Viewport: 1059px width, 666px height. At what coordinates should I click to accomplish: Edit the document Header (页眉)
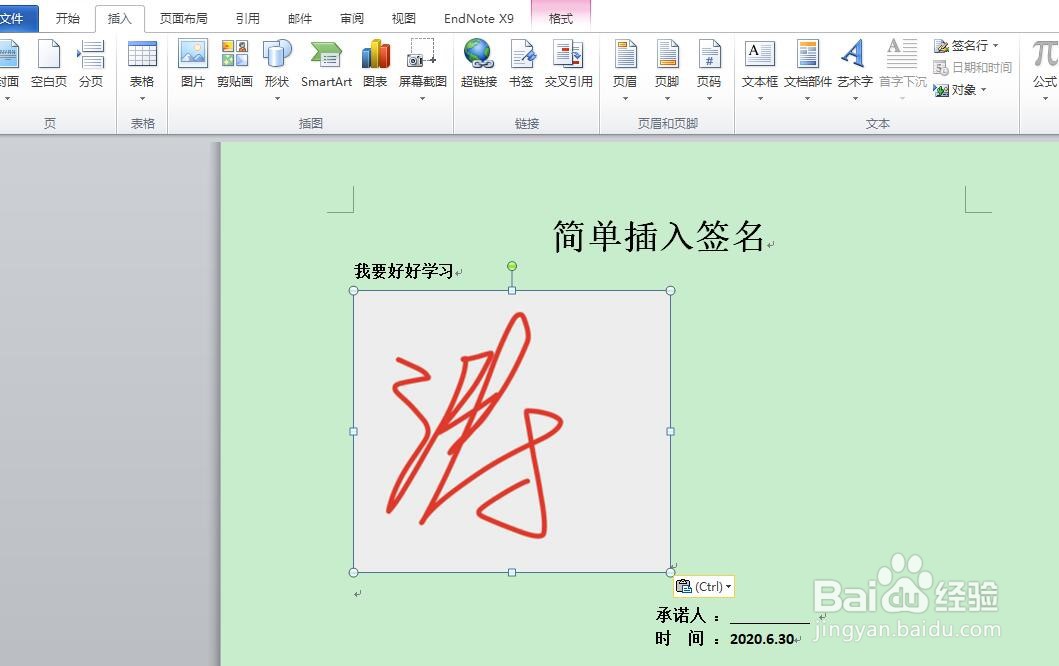(x=624, y=62)
